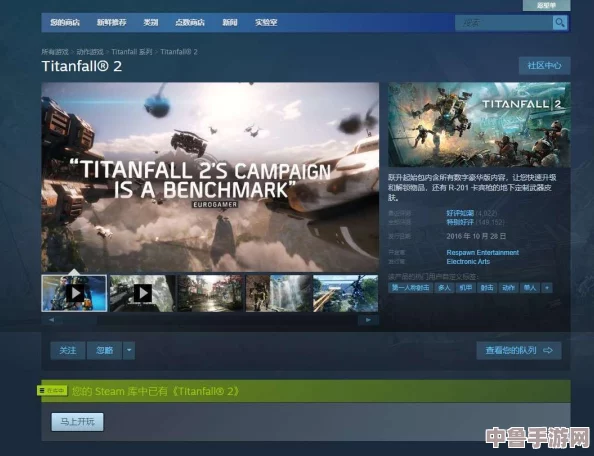This screenshot has height=456, width=594.
Task: Select the forest street screenshot thumbnail
Action: coord(211,294)
